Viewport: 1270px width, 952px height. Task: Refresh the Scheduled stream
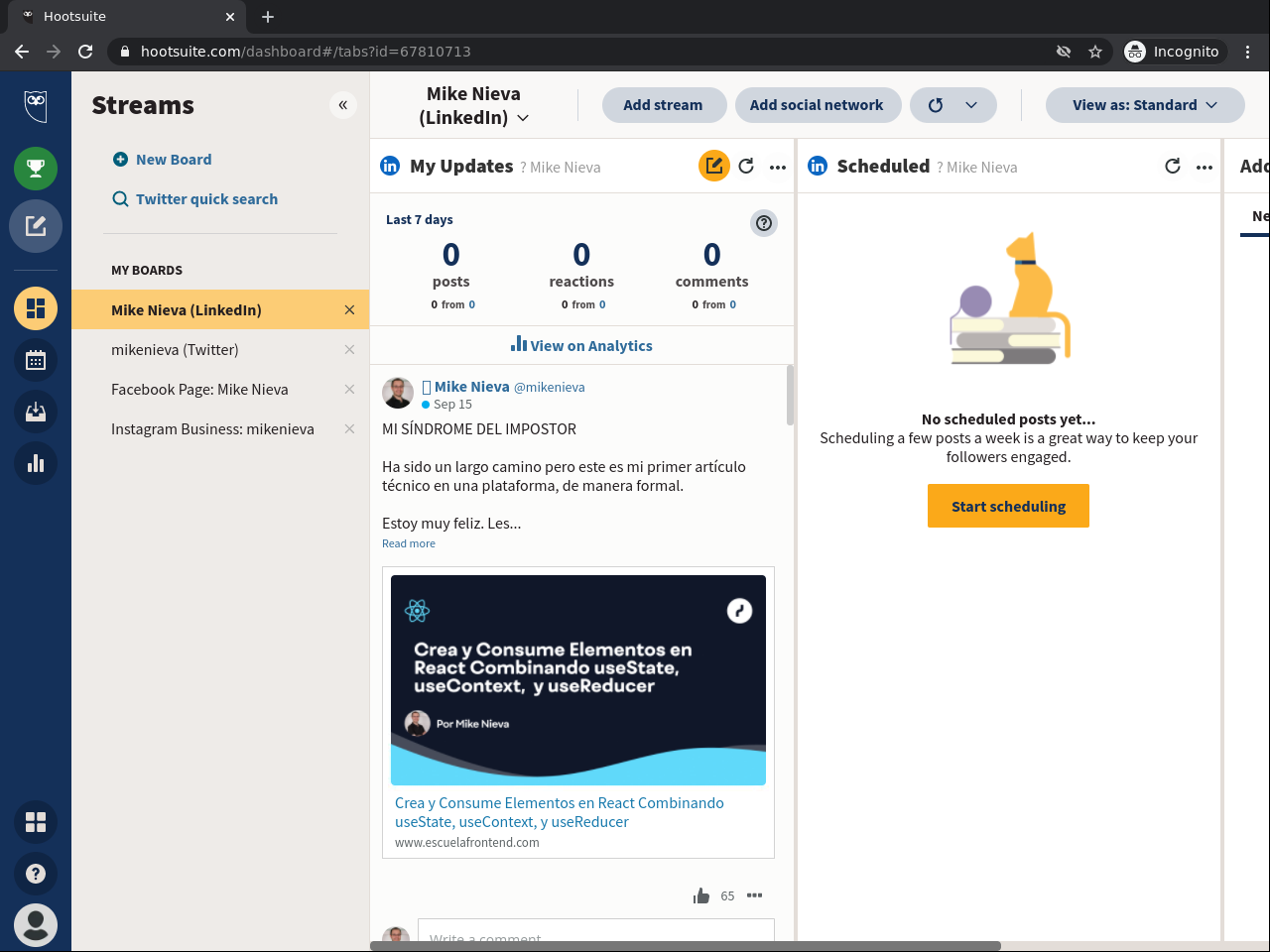pyautogui.click(x=1173, y=167)
